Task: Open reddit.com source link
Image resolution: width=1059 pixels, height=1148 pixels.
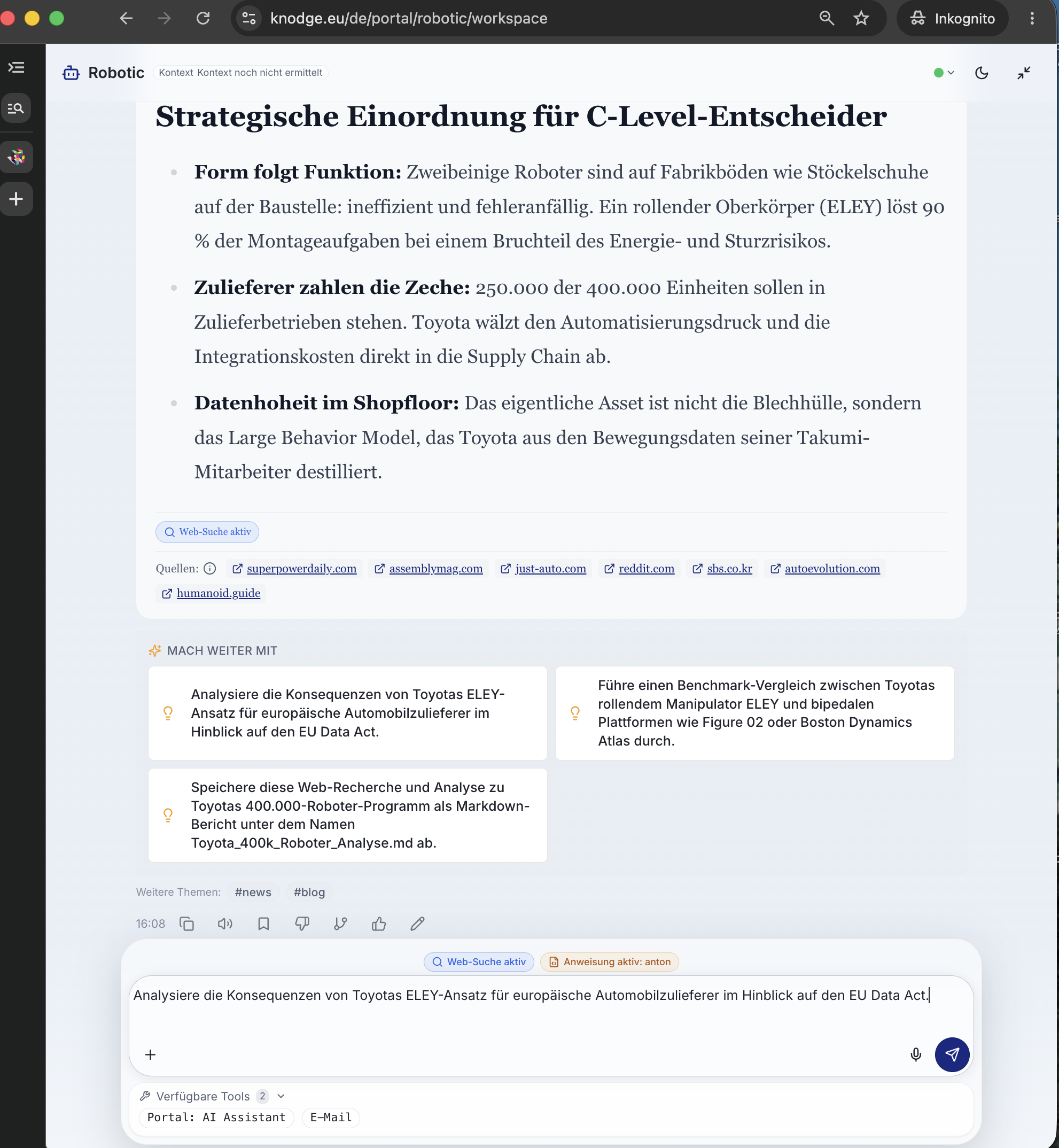Action: pos(639,569)
